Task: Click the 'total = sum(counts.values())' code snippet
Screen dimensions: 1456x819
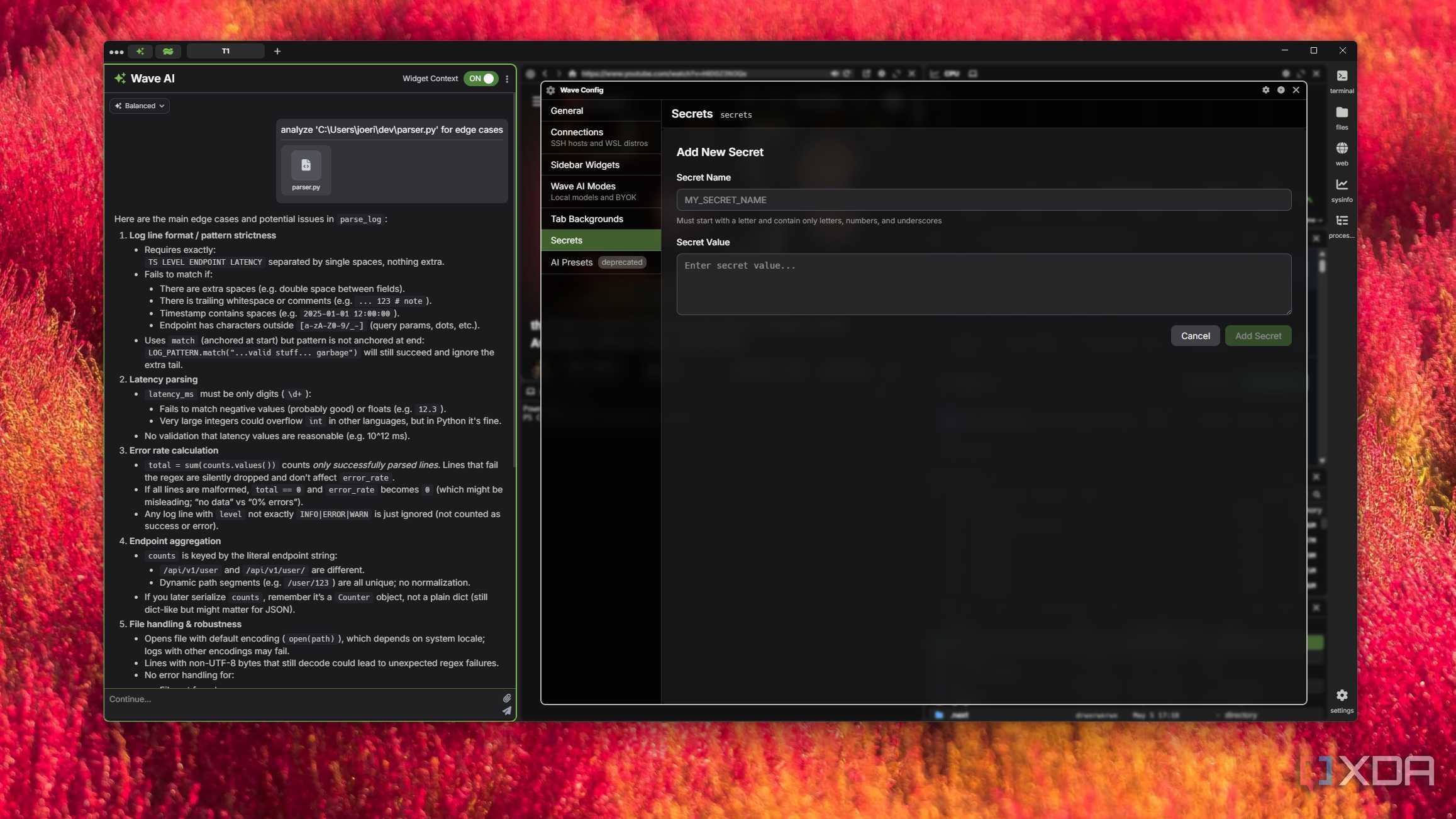Action: point(212,465)
